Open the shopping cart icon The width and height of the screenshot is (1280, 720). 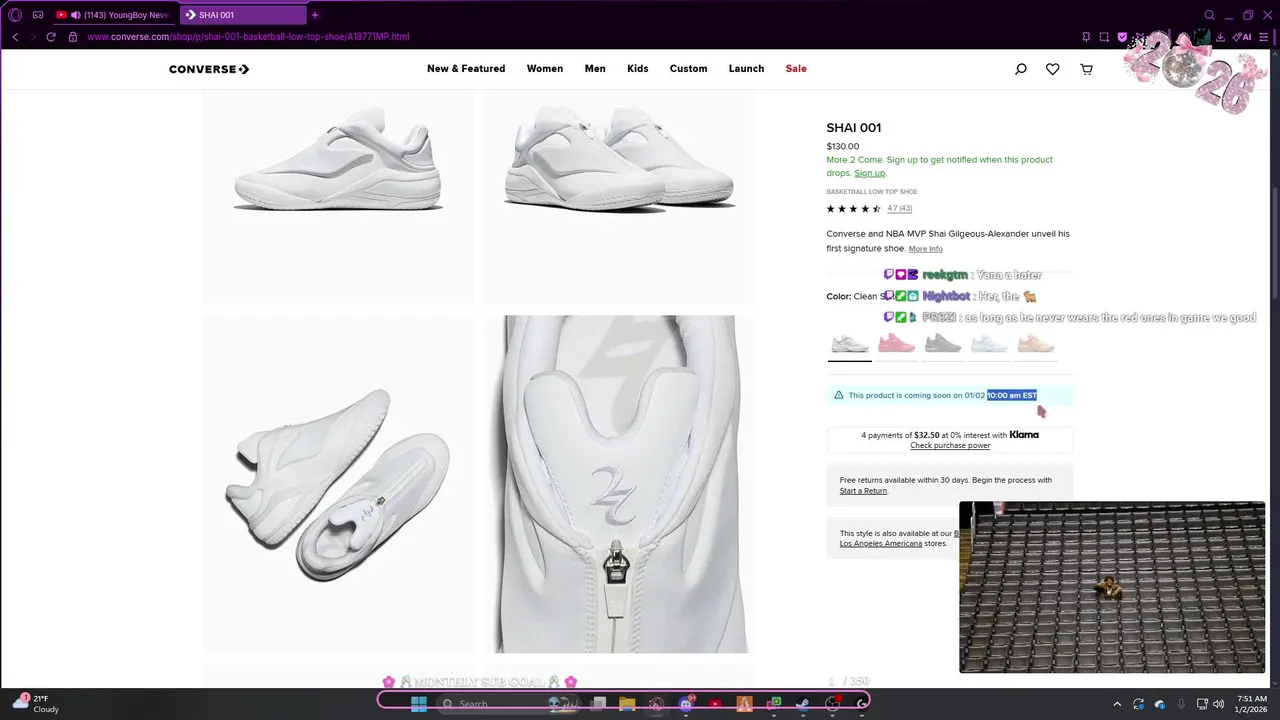click(x=1086, y=69)
